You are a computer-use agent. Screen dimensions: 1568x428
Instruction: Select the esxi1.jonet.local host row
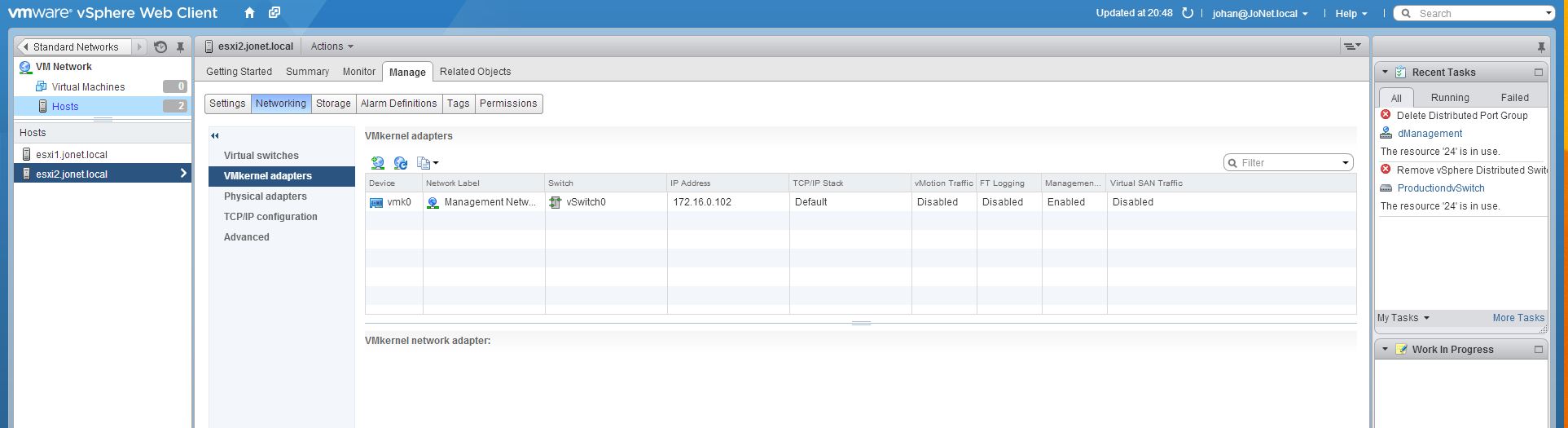tap(103, 154)
